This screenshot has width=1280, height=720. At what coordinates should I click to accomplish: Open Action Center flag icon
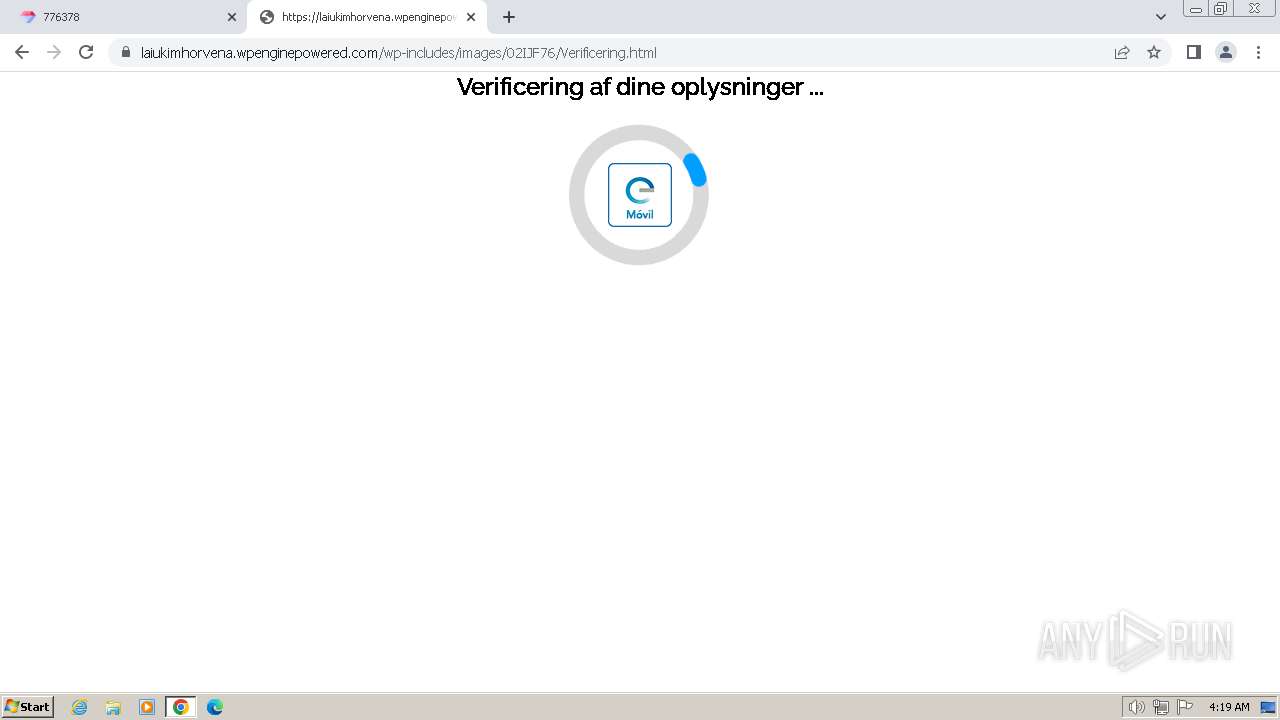click(x=1185, y=707)
